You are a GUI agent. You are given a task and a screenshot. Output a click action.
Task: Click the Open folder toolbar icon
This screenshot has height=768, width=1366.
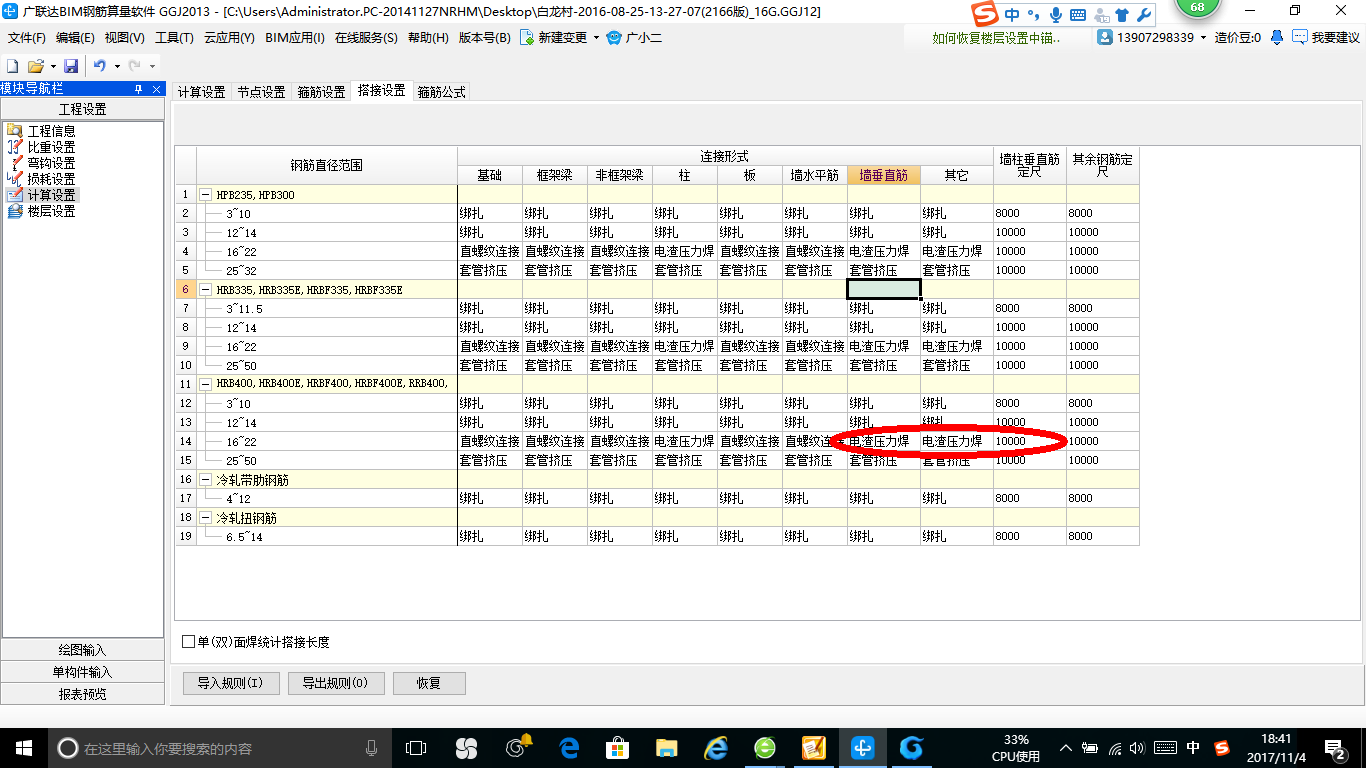[x=35, y=65]
